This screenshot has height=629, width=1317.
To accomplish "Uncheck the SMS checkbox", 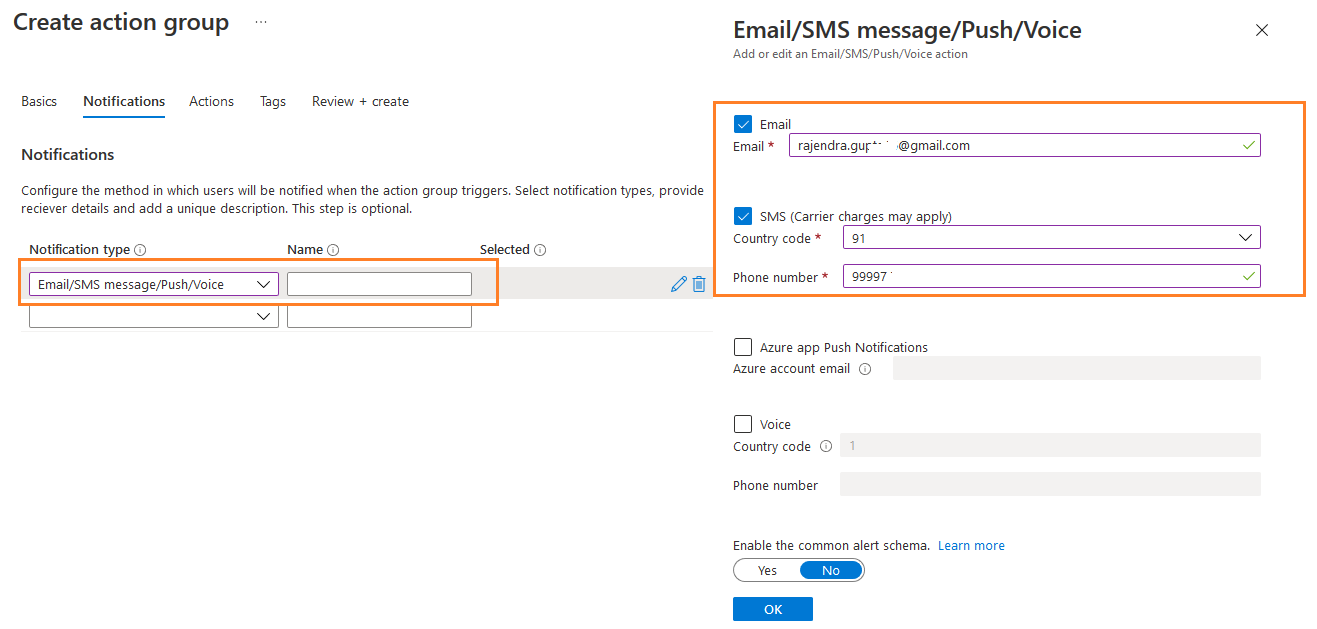I will [x=743, y=216].
